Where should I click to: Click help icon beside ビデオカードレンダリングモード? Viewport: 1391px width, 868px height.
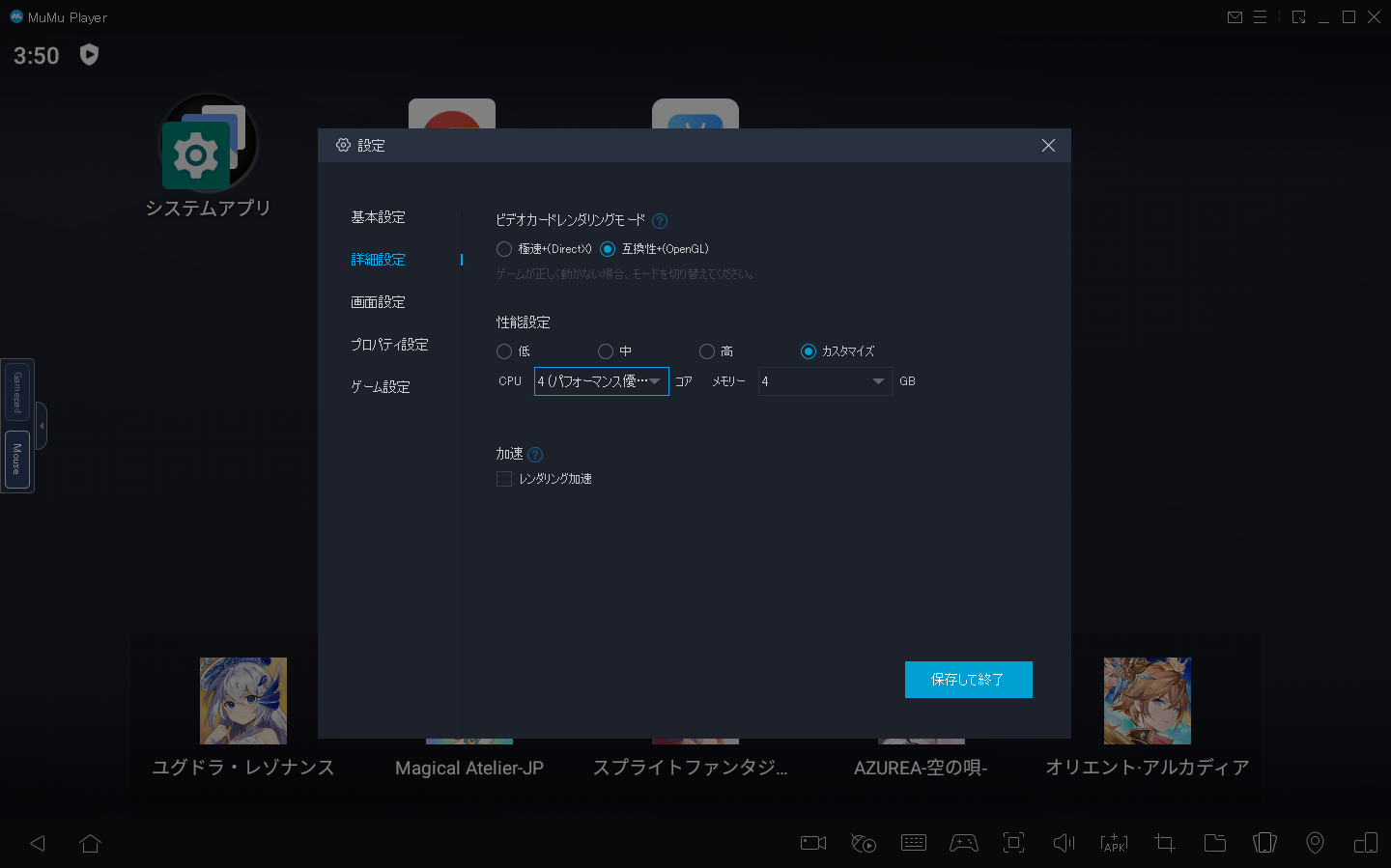point(660,221)
